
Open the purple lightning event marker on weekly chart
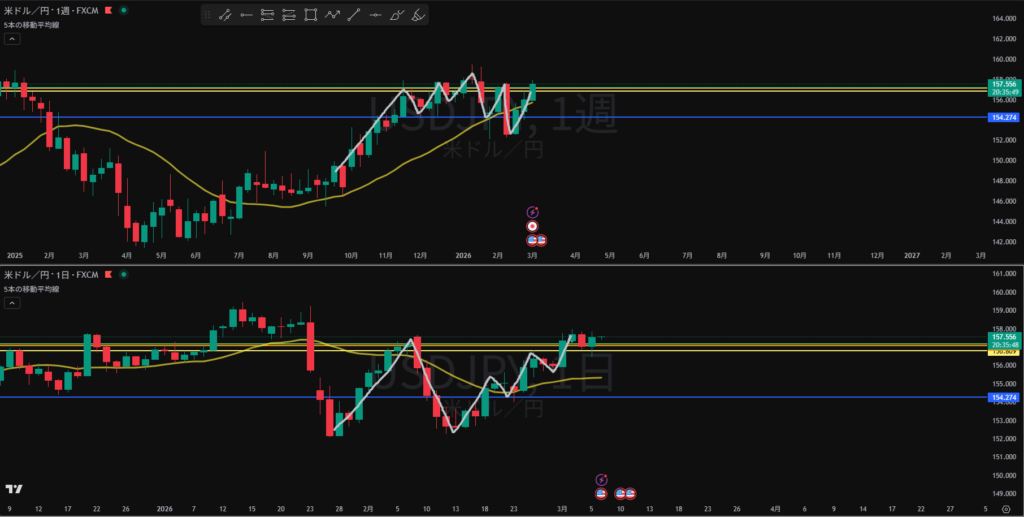[532, 211]
